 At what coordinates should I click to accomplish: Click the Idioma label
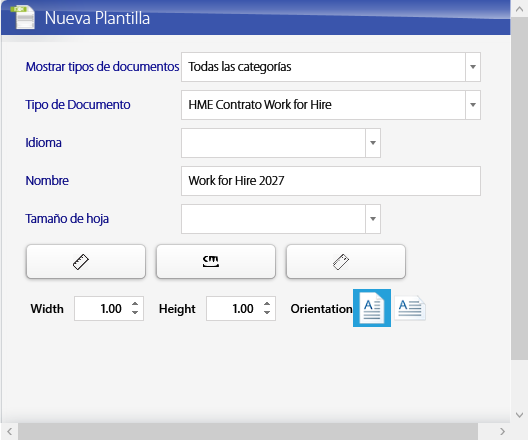click(x=43, y=143)
